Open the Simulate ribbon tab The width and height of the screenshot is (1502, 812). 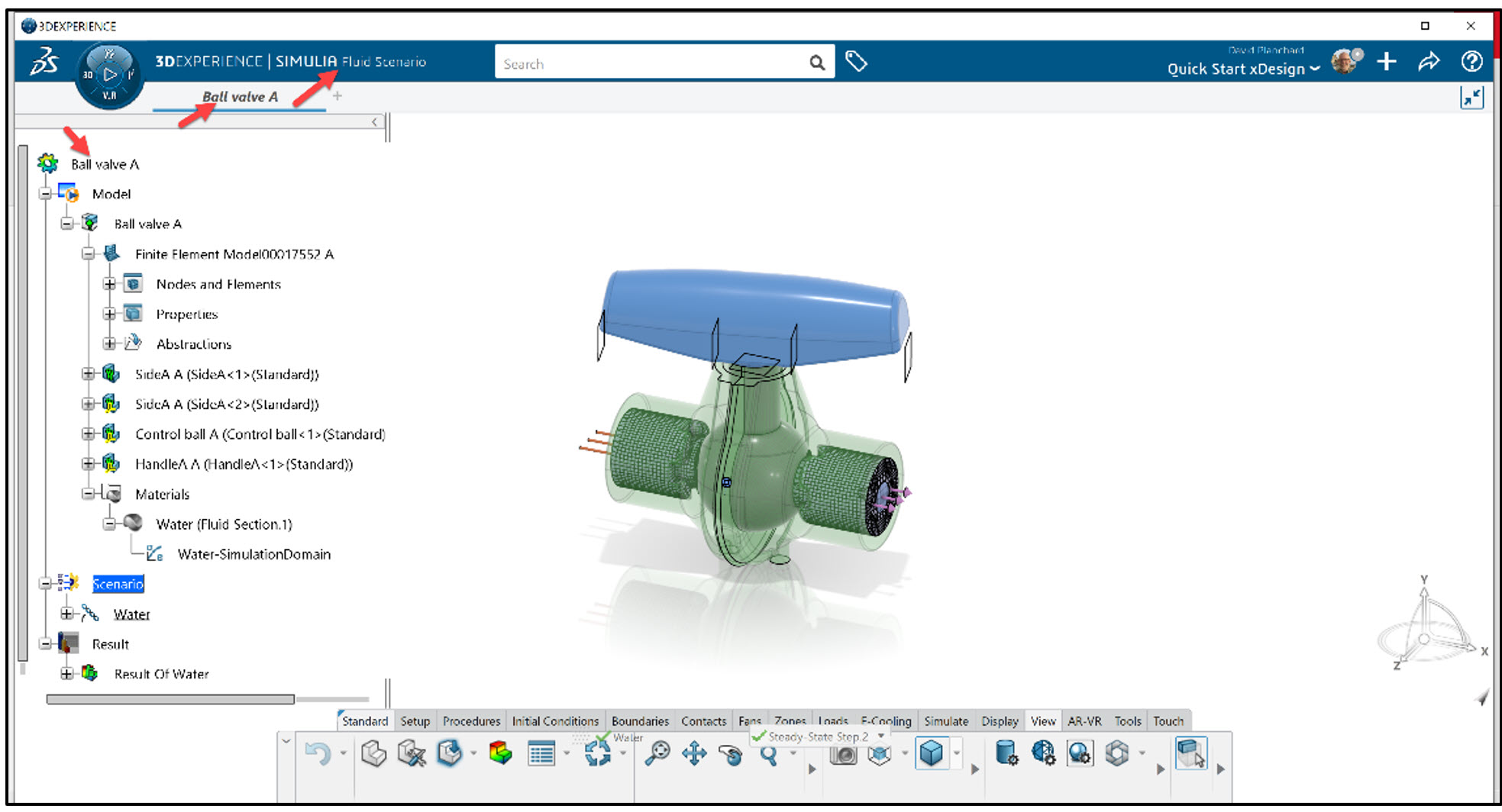[946, 720]
